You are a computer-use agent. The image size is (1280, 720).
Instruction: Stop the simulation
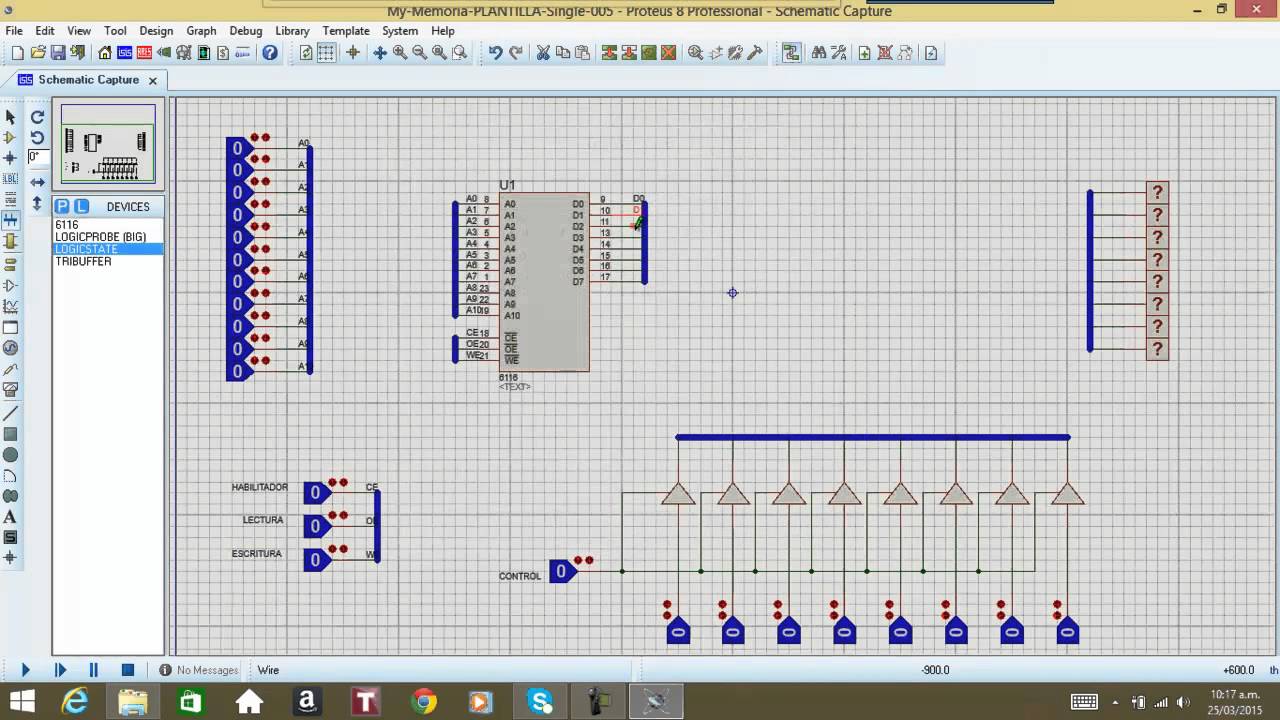[128, 670]
